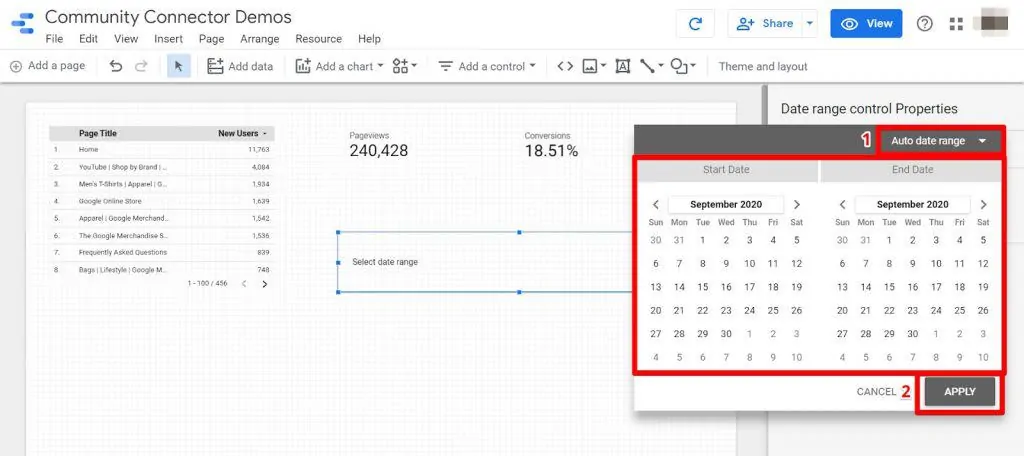Screen dimensions: 1024x456
Task: Open the Auto date range dropdown
Action: tap(938, 140)
